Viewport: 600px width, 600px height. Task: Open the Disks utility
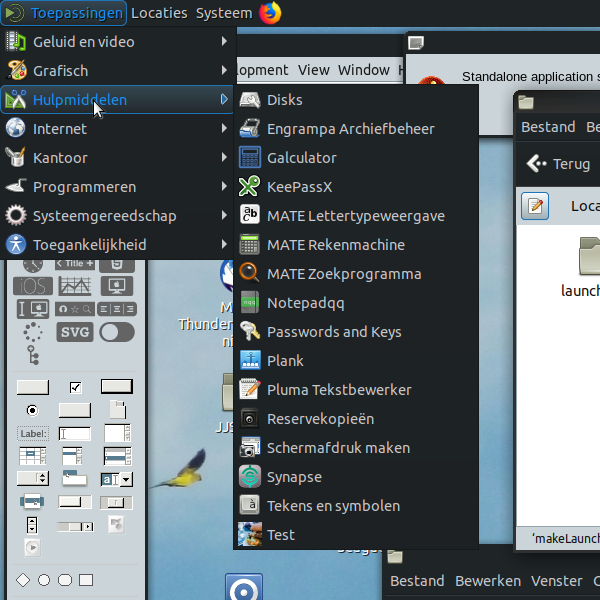(284, 100)
